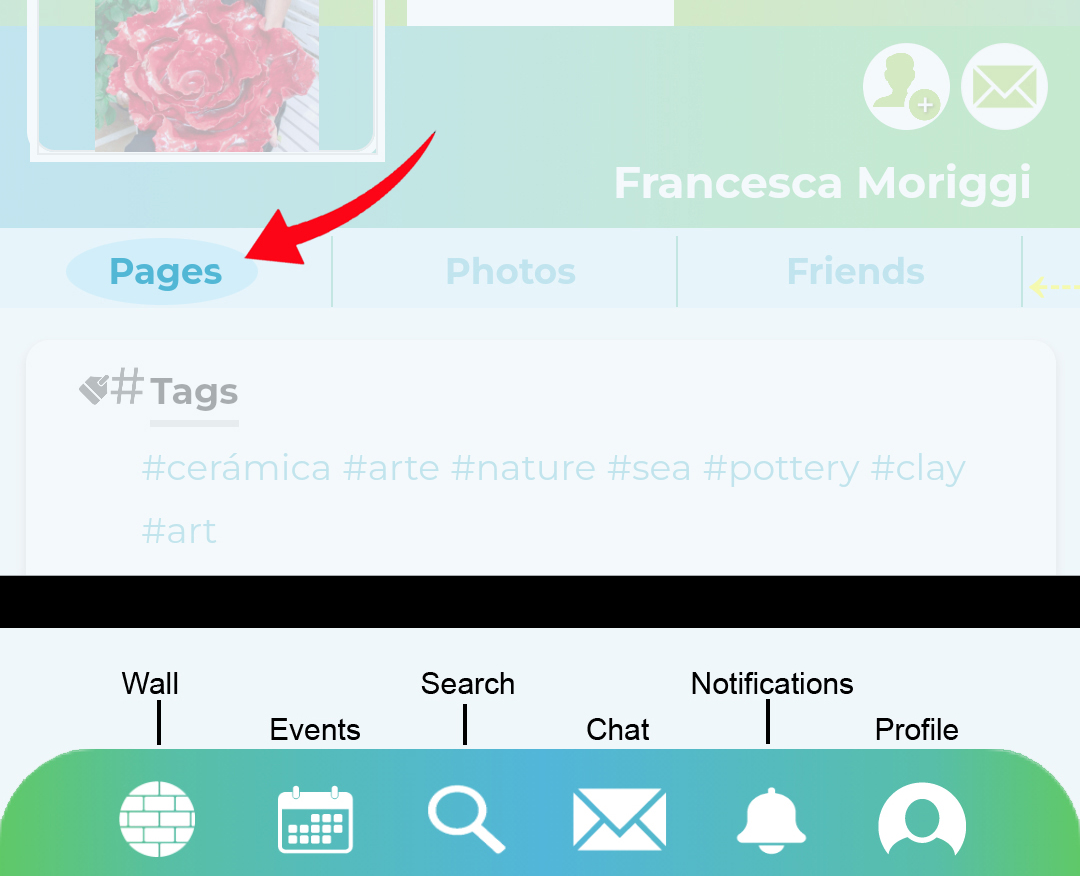Select the Pages tab
1080x876 pixels.
pos(165,271)
